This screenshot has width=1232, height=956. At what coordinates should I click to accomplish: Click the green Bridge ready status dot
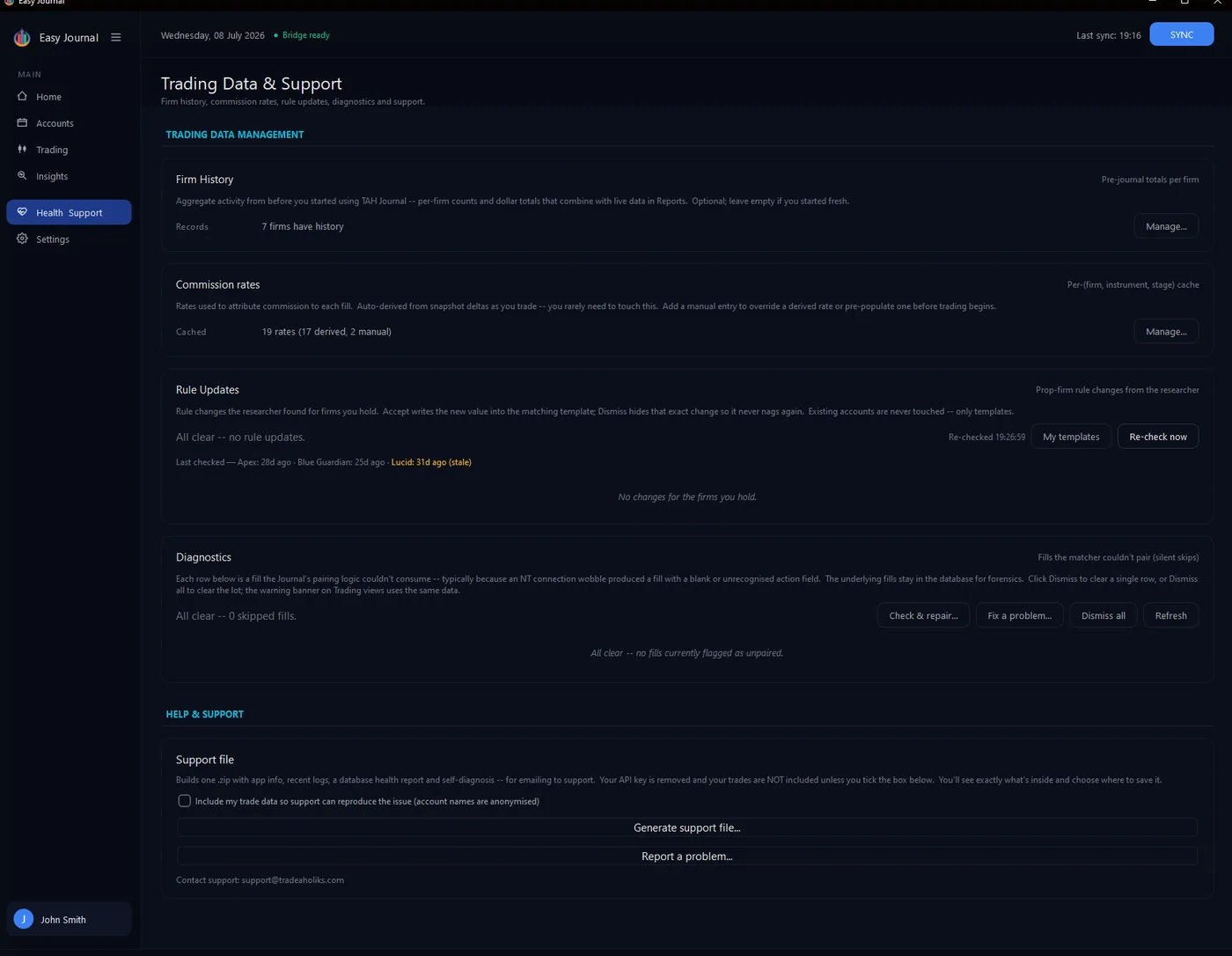pos(275,35)
